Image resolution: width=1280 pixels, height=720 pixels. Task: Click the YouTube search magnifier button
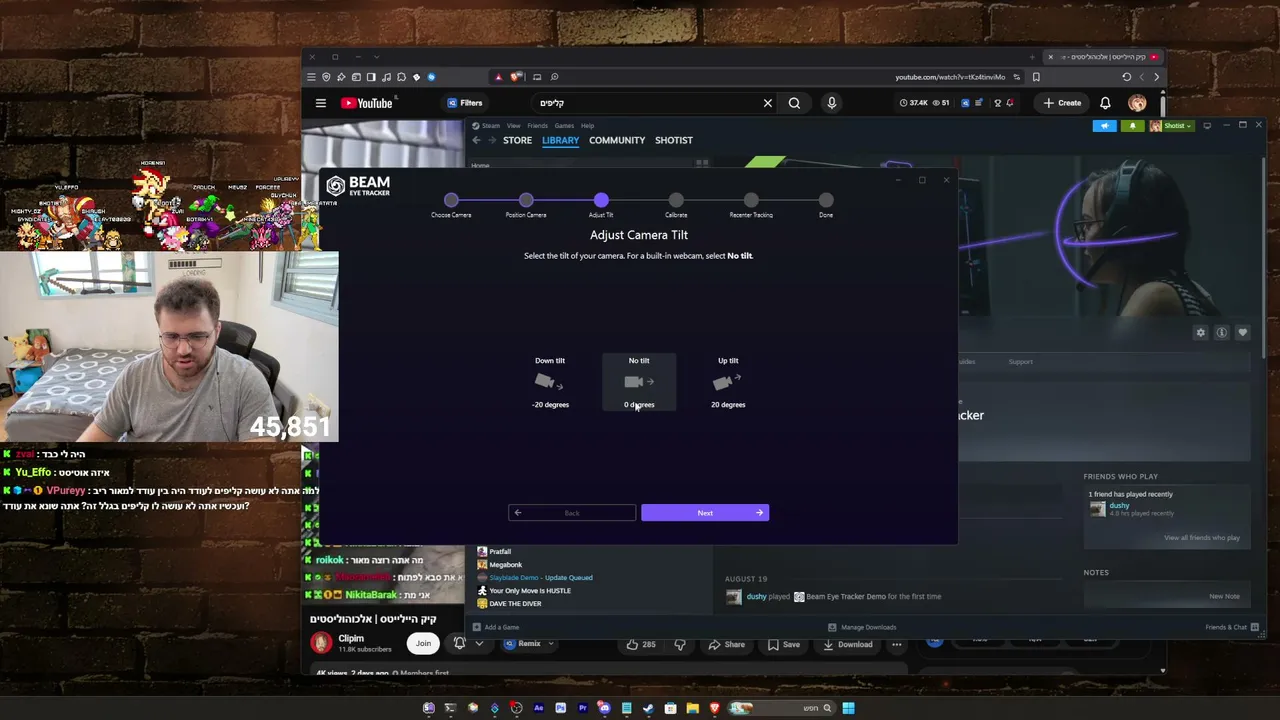pyautogui.click(x=794, y=103)
